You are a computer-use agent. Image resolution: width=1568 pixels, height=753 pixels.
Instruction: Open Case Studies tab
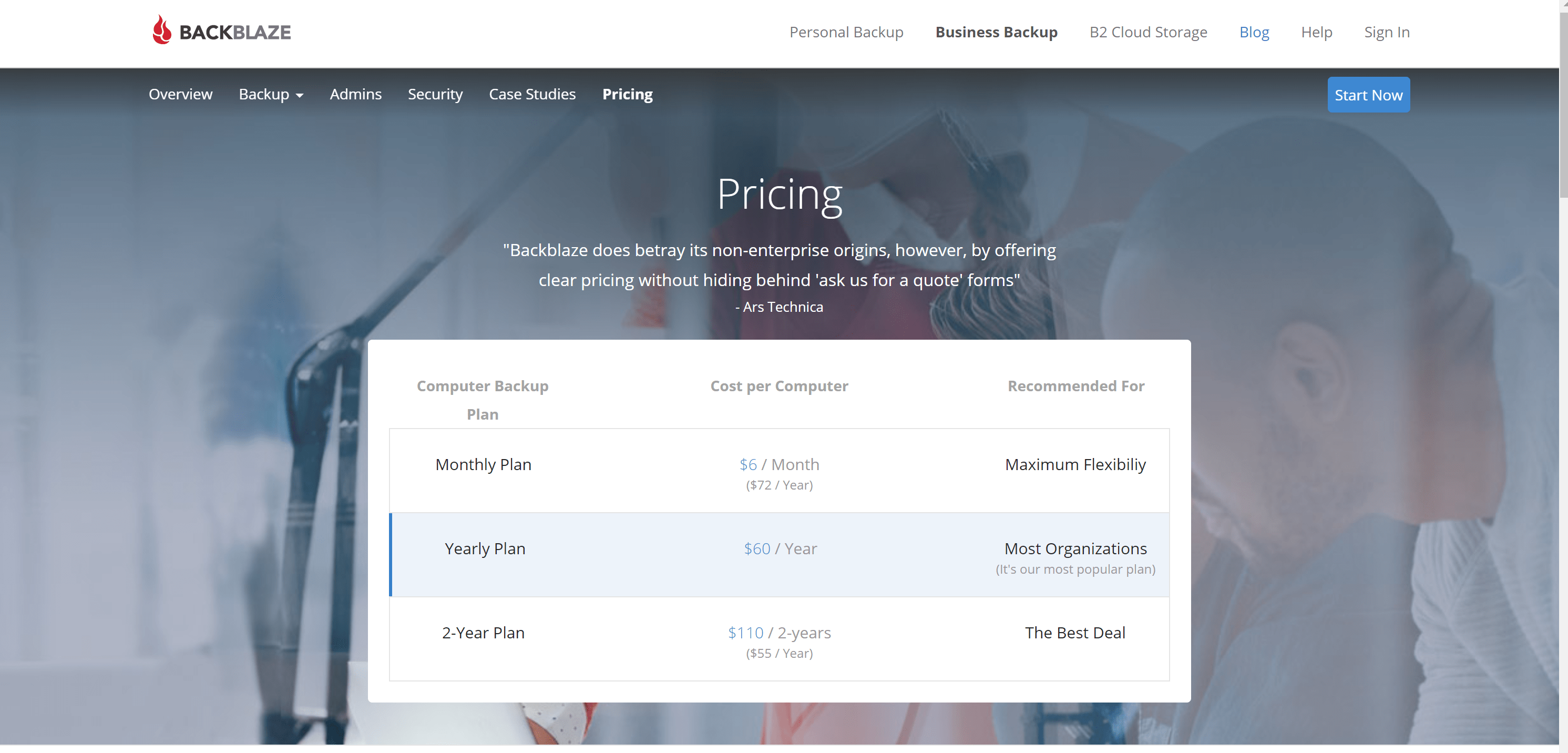pyautogui.click(x=532, y=94)
